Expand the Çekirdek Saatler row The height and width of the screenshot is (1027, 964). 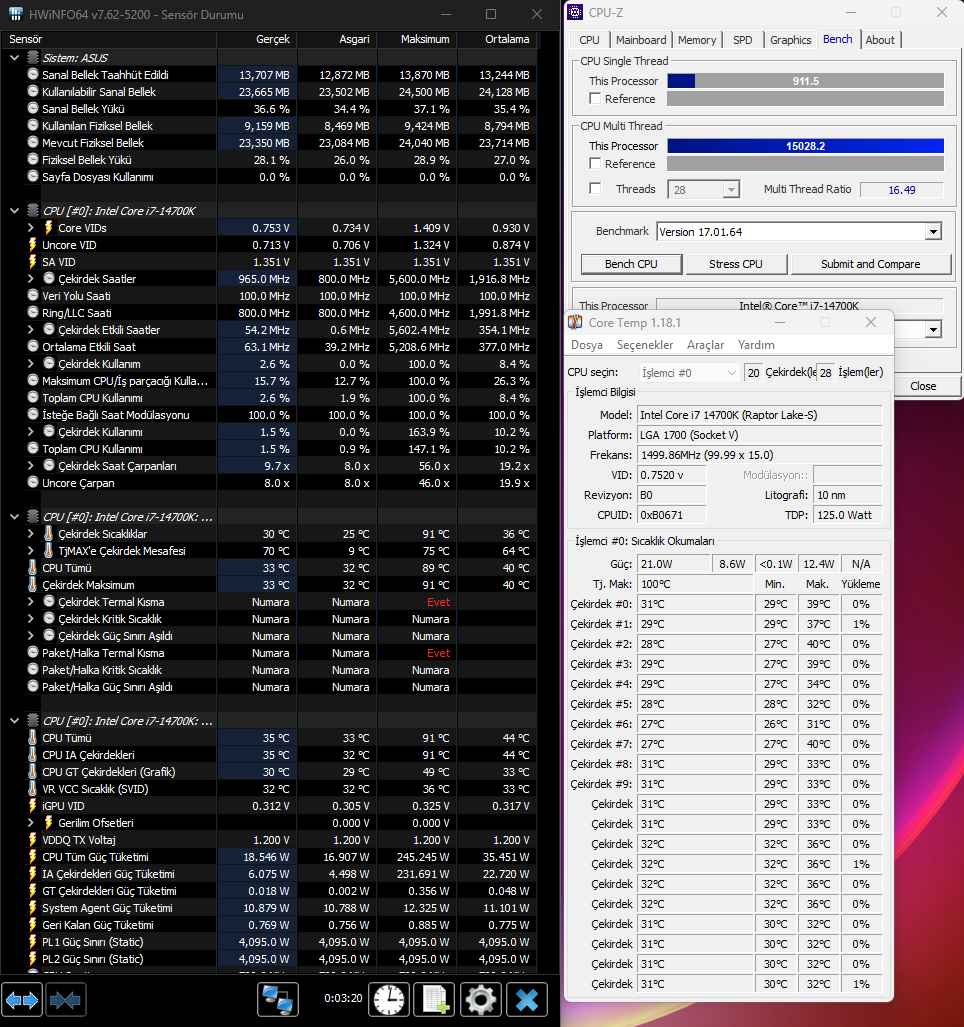31,278
